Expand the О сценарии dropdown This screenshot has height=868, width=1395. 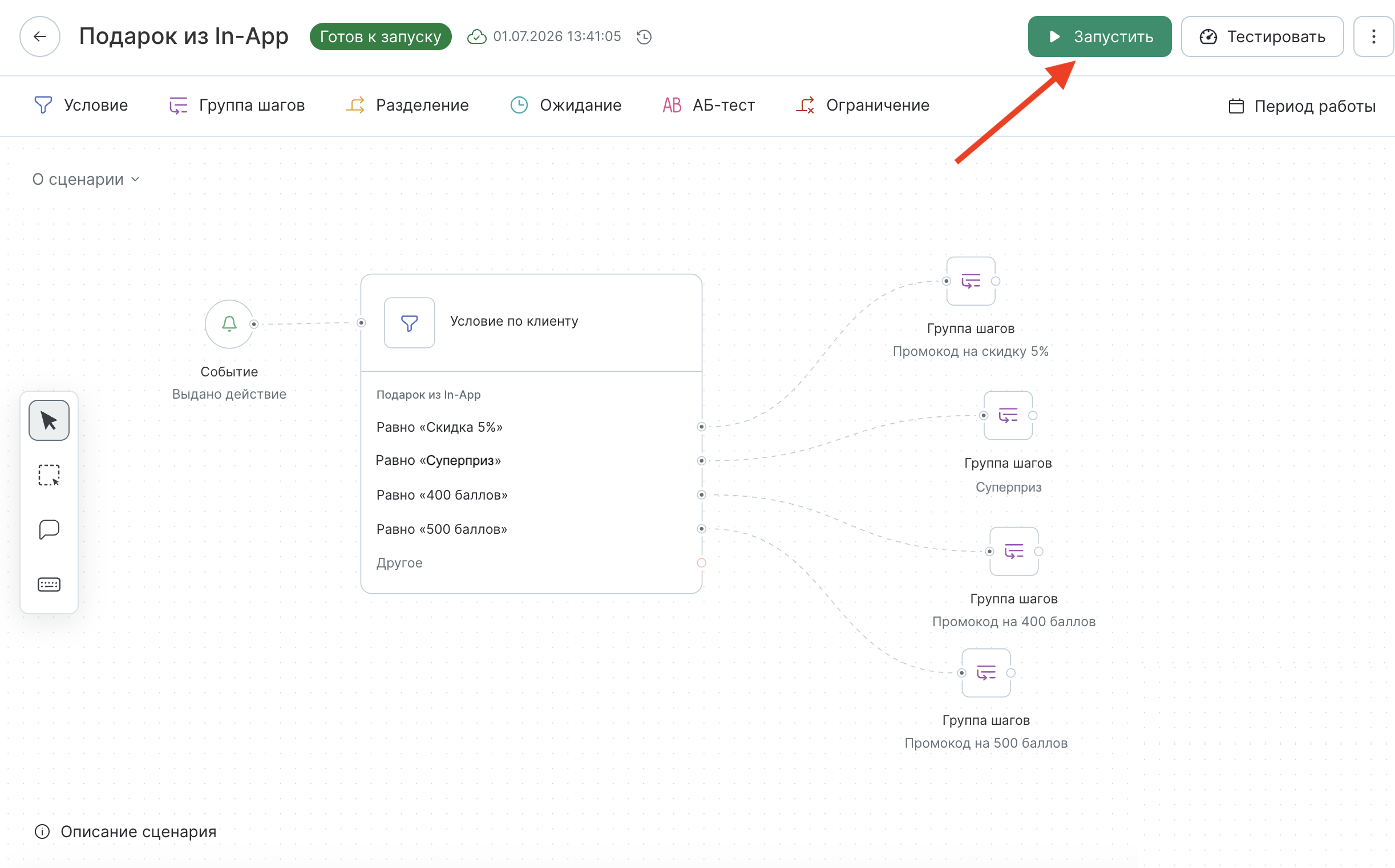point(86,179)
